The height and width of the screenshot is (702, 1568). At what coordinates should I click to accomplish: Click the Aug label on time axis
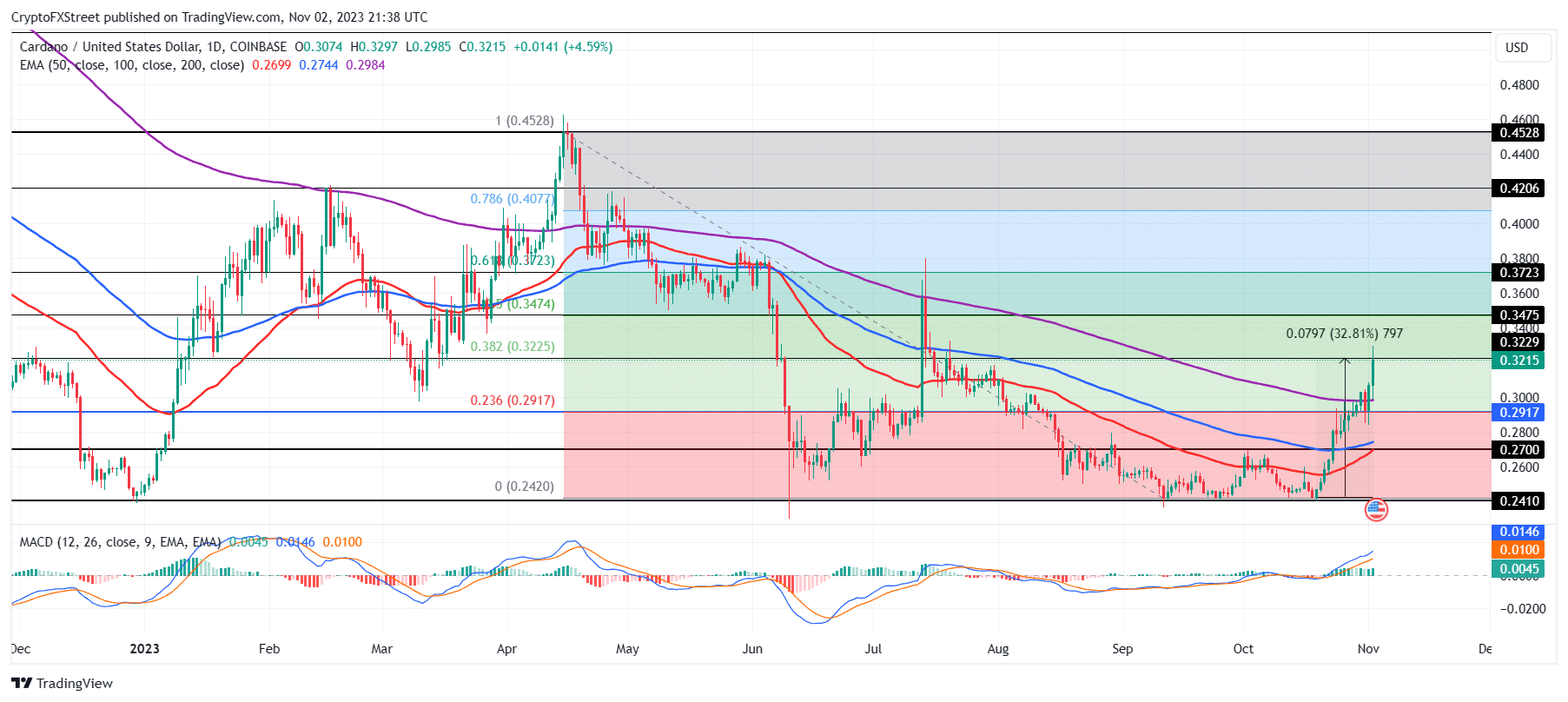pos(998,649)
